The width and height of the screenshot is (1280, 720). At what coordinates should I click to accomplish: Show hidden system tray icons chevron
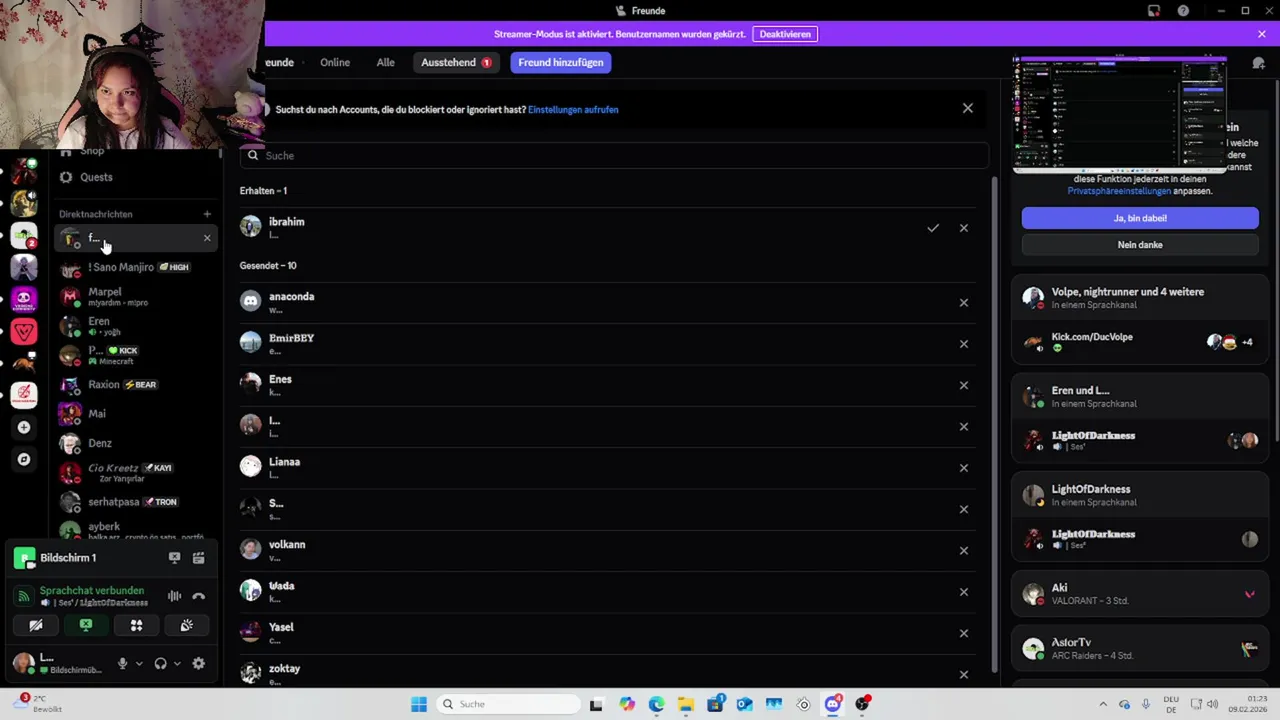pyautogui.click(x=1103, y=704)
